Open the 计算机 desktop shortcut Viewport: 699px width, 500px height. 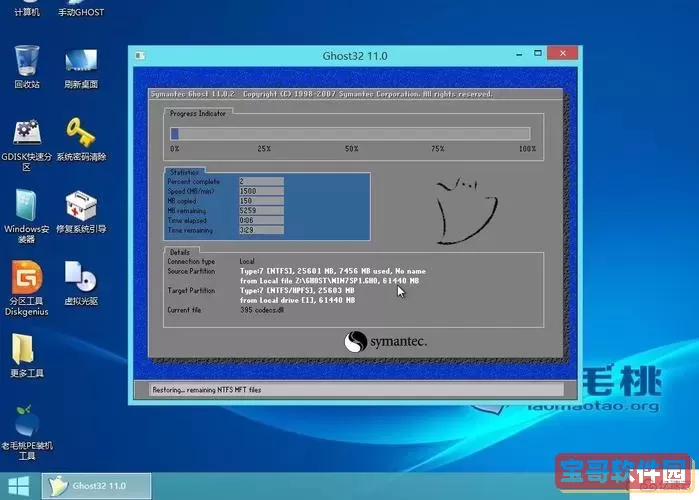click(27, 9)
